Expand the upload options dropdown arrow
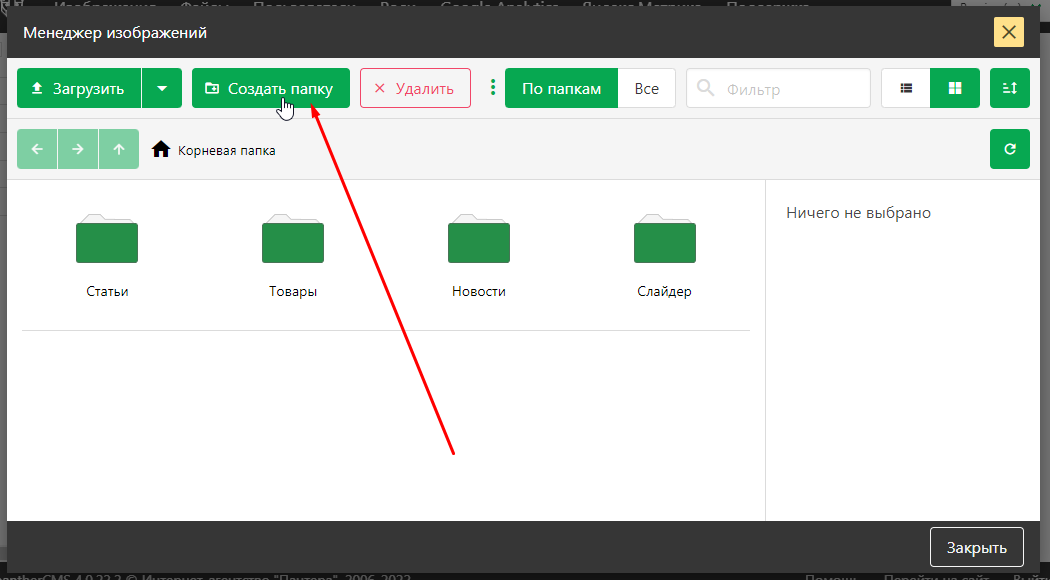1050x580 pixels. pos(162,88)
